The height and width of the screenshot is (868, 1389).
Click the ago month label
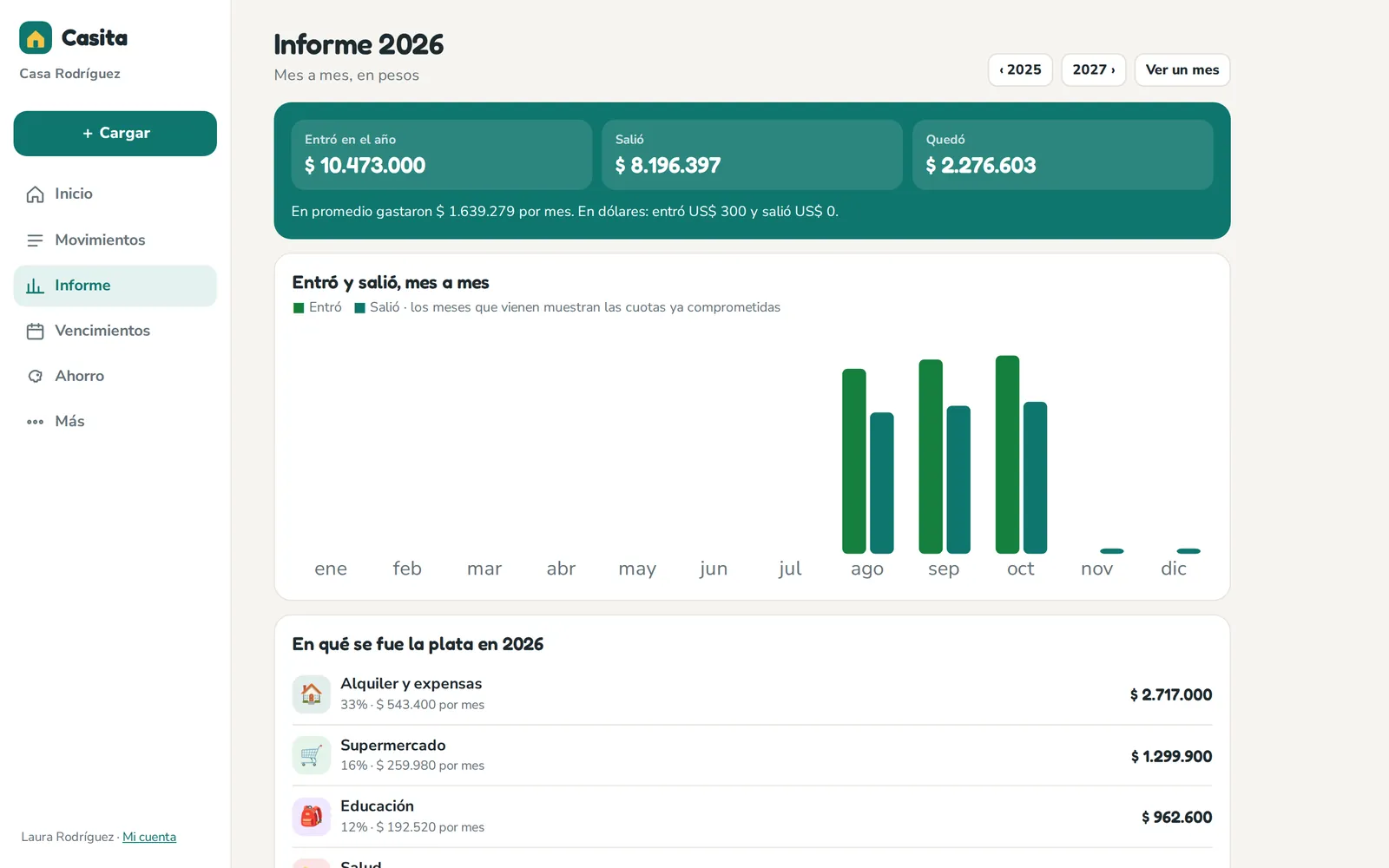point(867,569)
